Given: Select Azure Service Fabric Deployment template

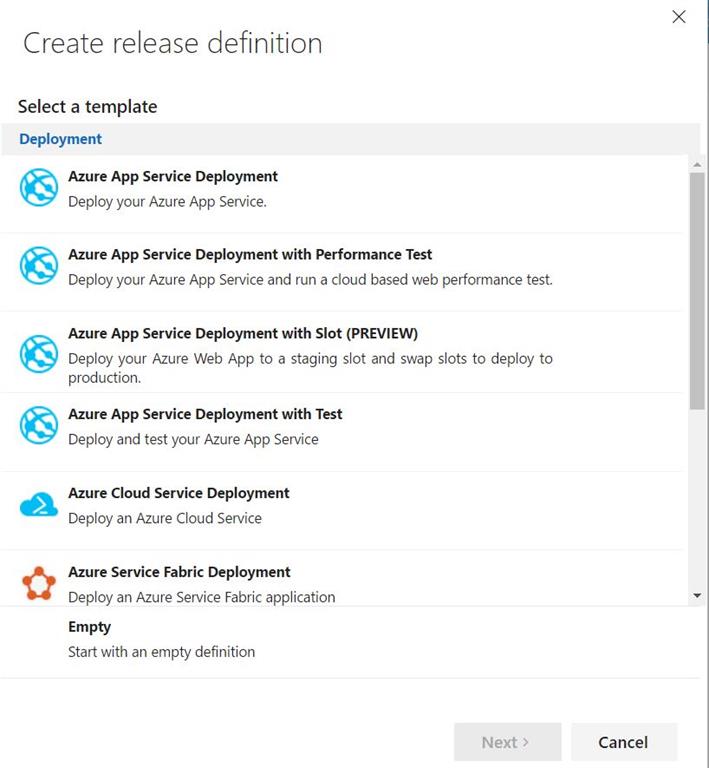Looking at the screenshot, I should [x=179, y=572].
